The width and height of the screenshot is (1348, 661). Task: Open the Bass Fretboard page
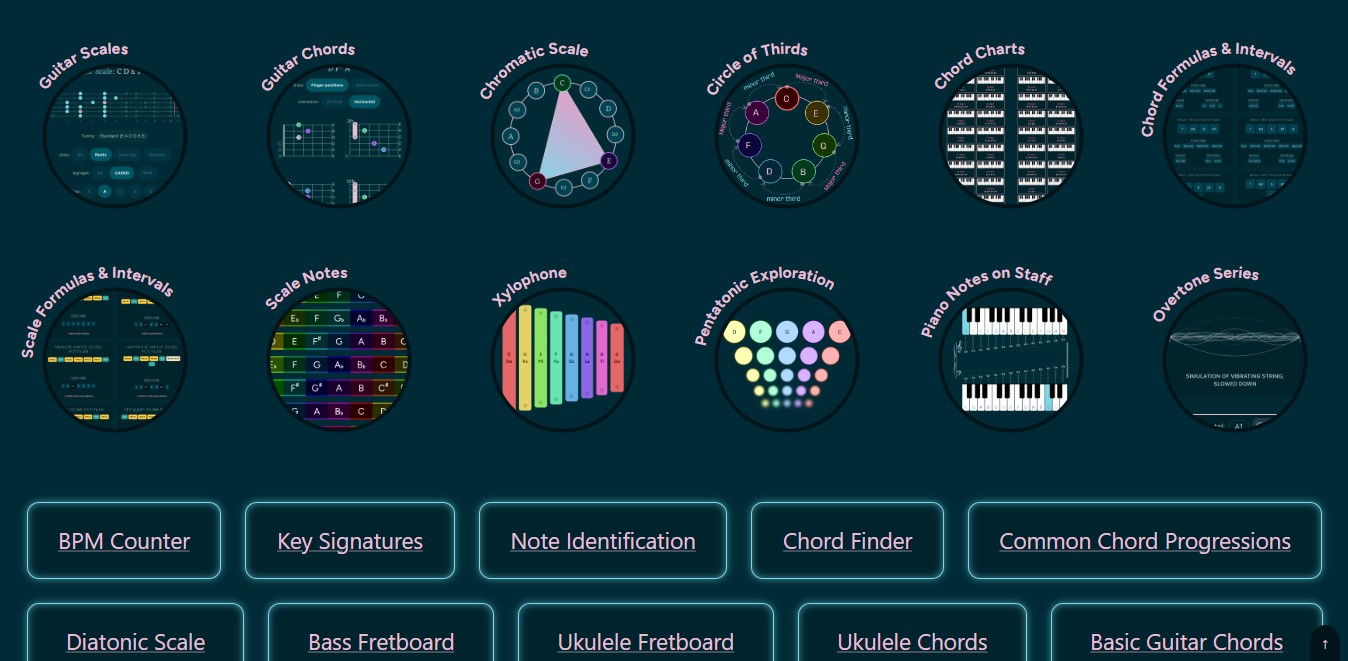381,641
